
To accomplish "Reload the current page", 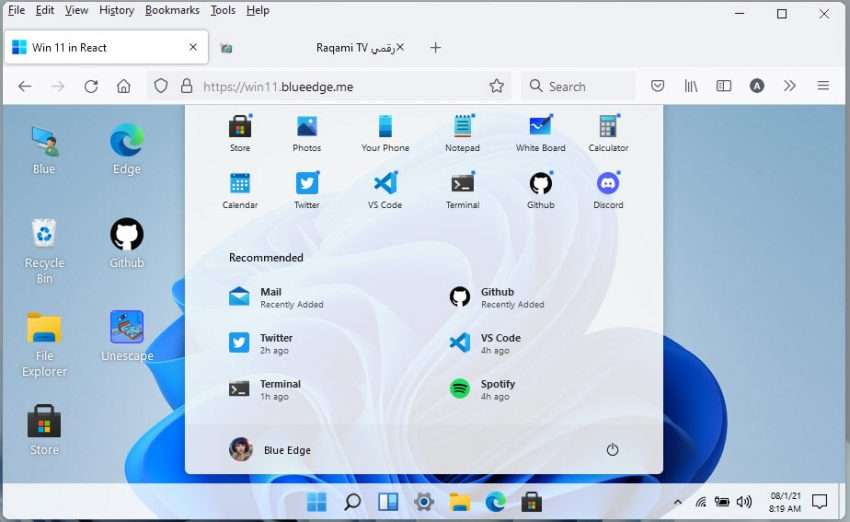I will pos(91,86).
